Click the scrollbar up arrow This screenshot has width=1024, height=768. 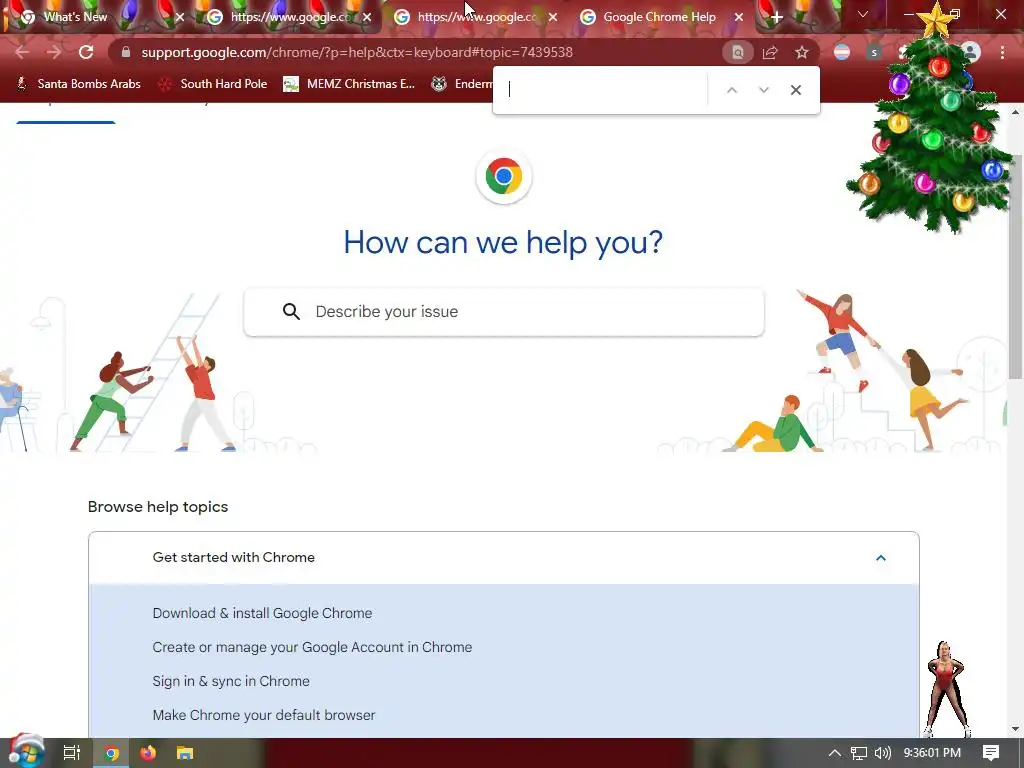pos(1016,112)
